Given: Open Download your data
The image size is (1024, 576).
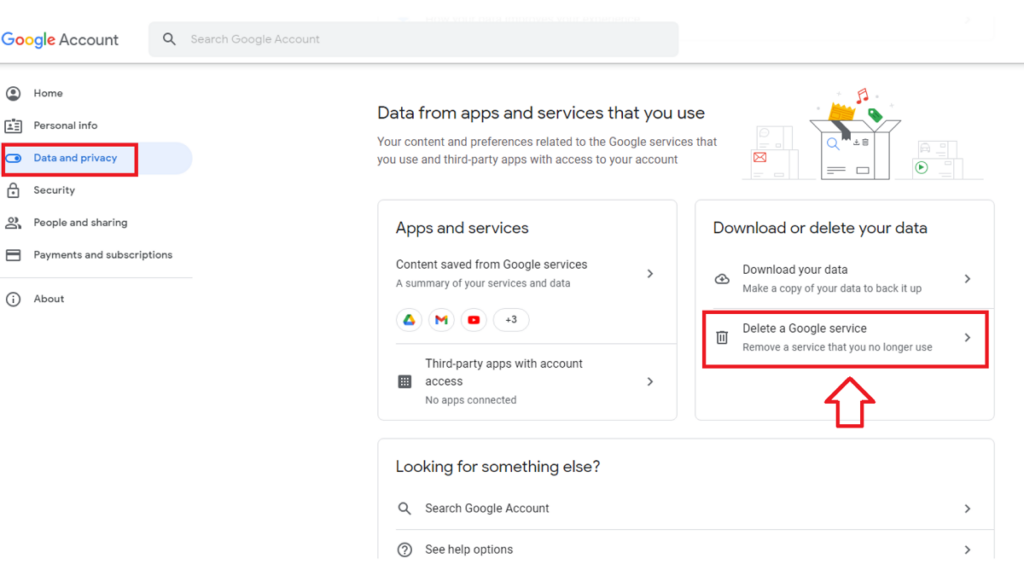Looking at the screenshot, I should [844, 279].
